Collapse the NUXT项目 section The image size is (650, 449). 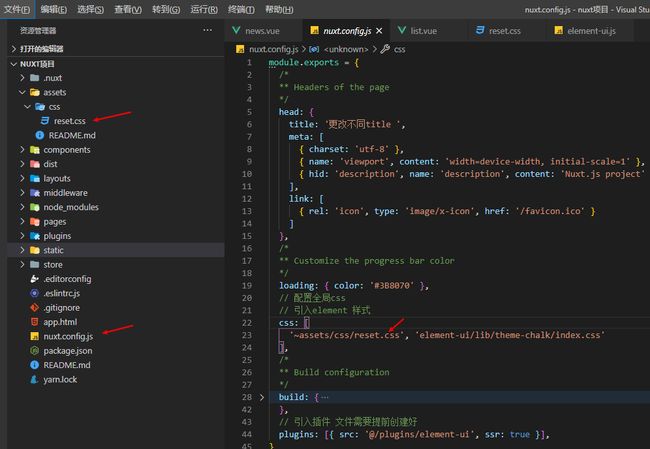coord(14,64)
